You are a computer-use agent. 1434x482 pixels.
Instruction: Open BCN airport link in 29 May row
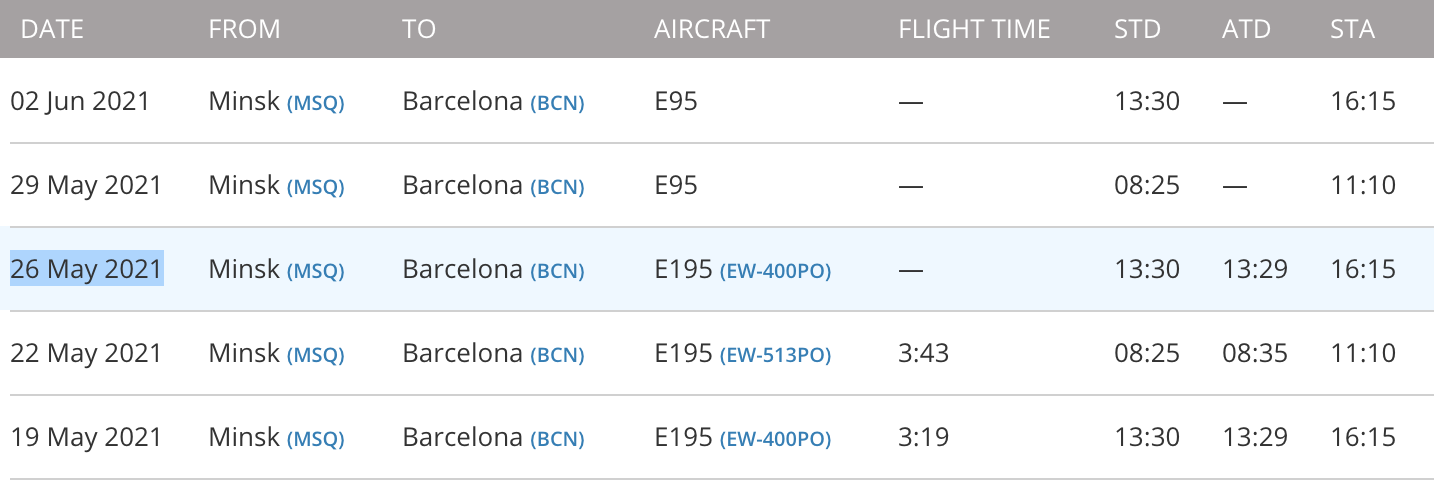[x=557, y=187]
